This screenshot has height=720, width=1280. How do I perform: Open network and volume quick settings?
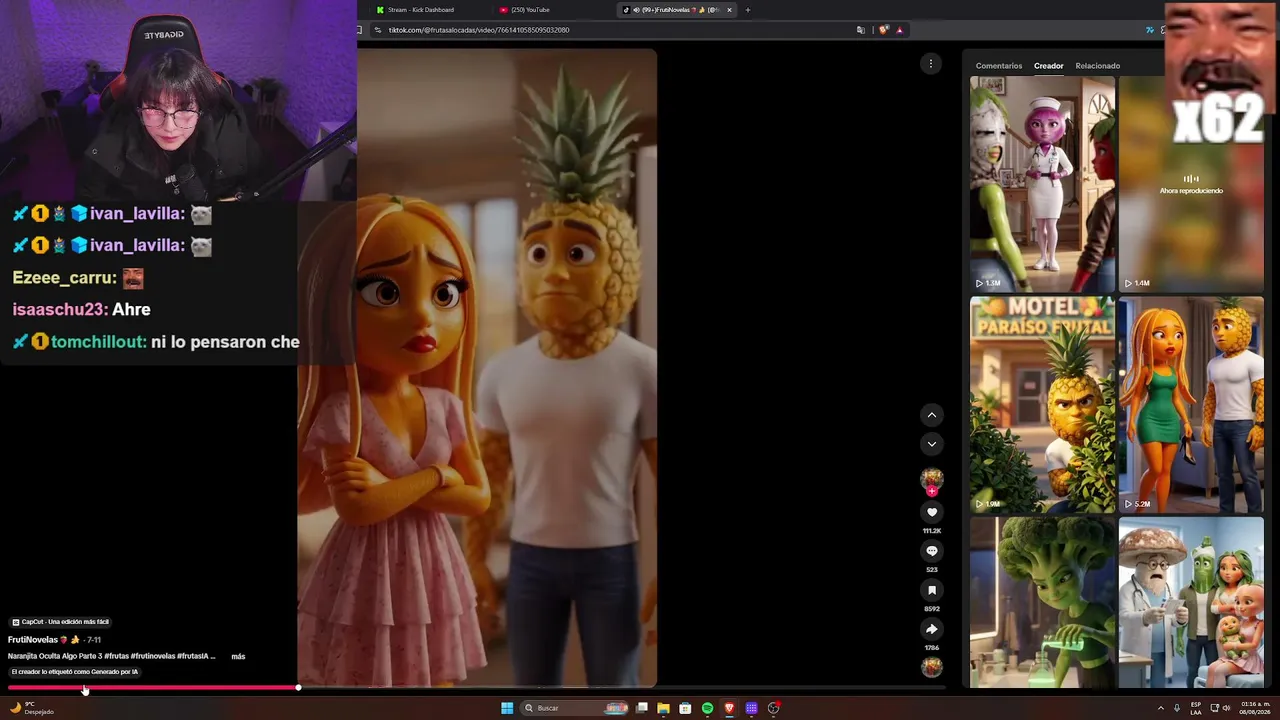pyautogui.click(x=1220, y=708)
